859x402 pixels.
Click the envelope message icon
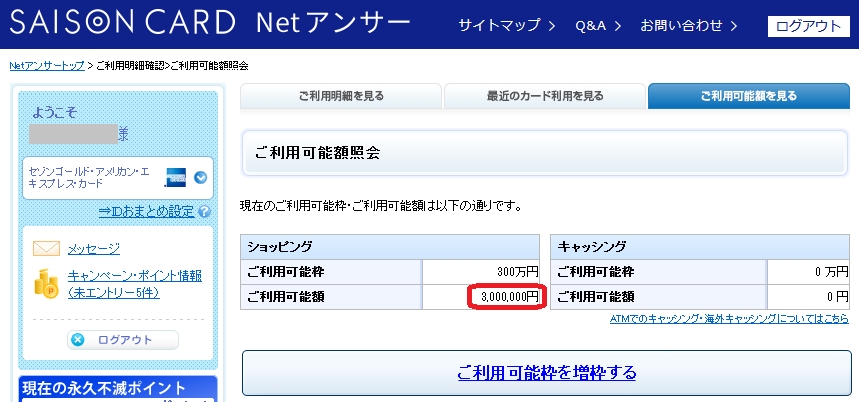click(x=47, y=249)
